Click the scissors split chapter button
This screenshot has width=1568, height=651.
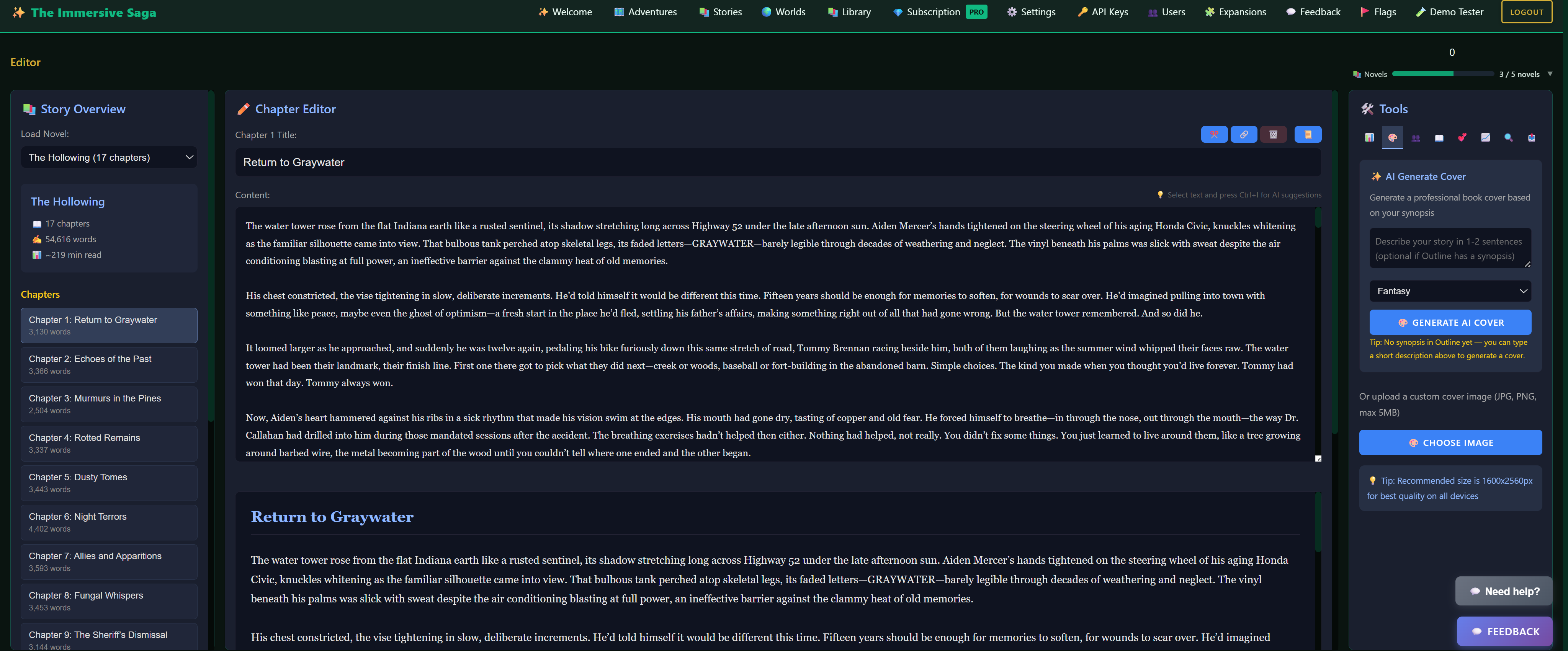pos(1214,134)
